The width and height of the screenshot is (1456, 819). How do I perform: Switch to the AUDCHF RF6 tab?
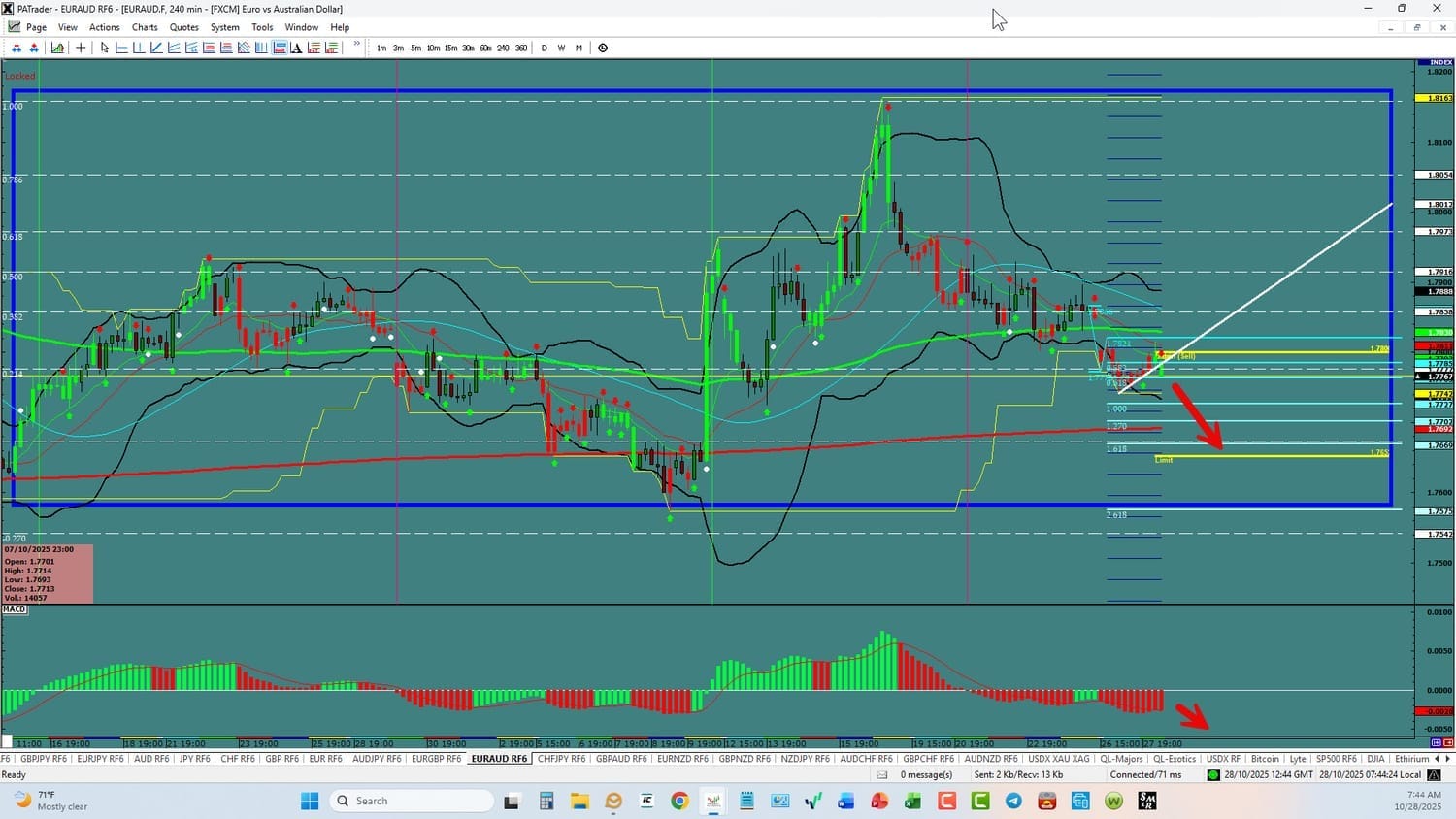(x=866, y=759)
